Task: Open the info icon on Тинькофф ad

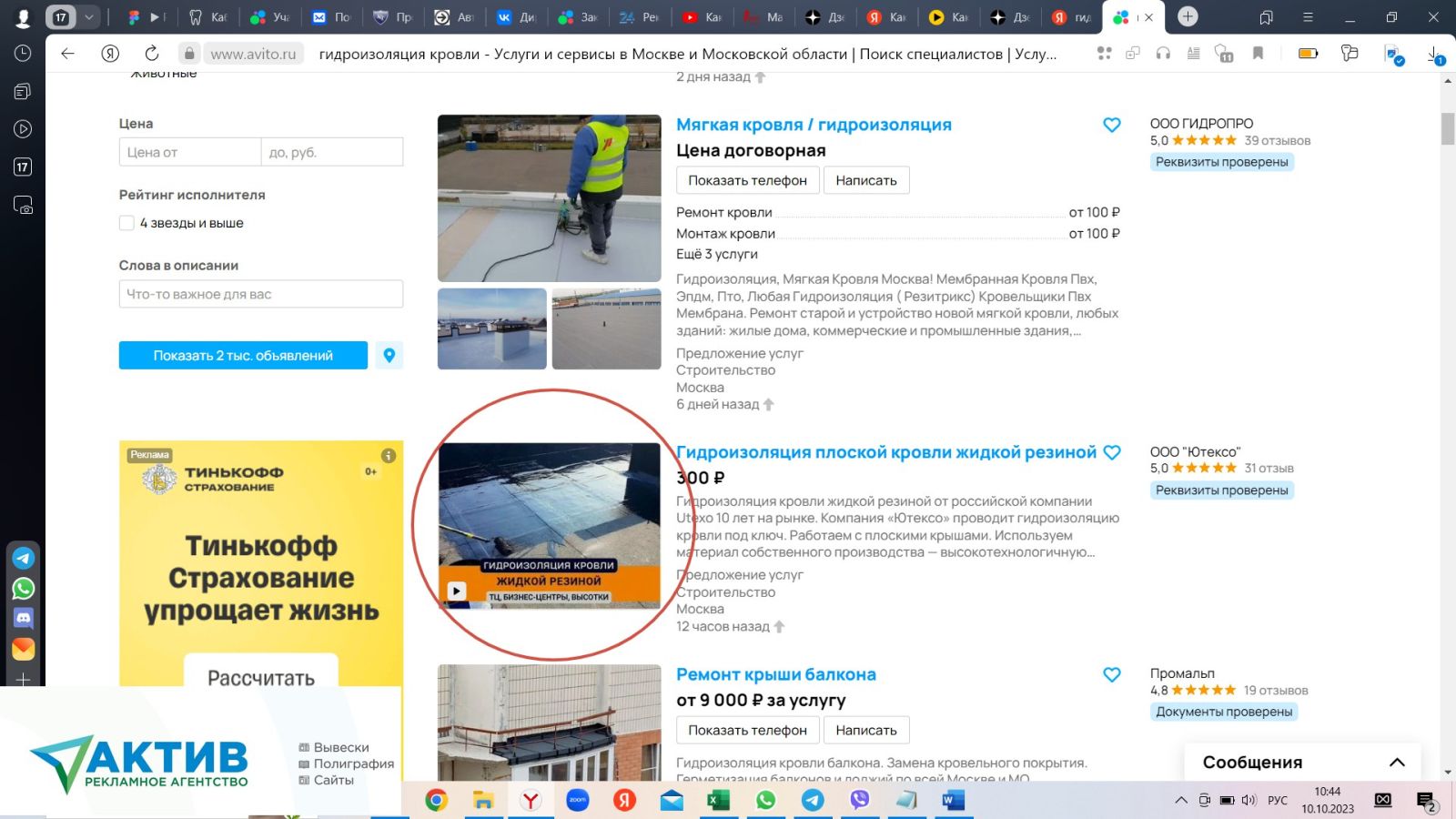Action: [x=388, y=455]
